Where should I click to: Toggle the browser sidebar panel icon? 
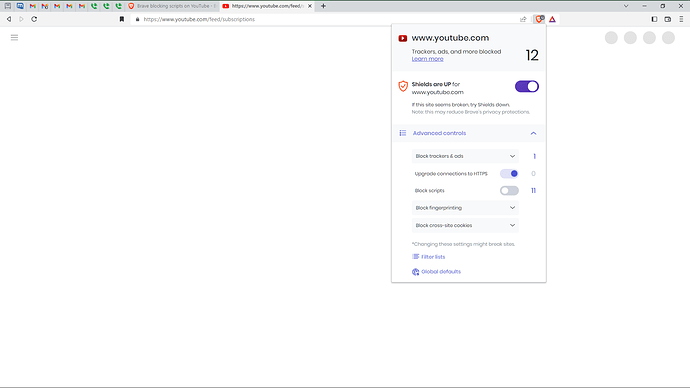[654, 19]
